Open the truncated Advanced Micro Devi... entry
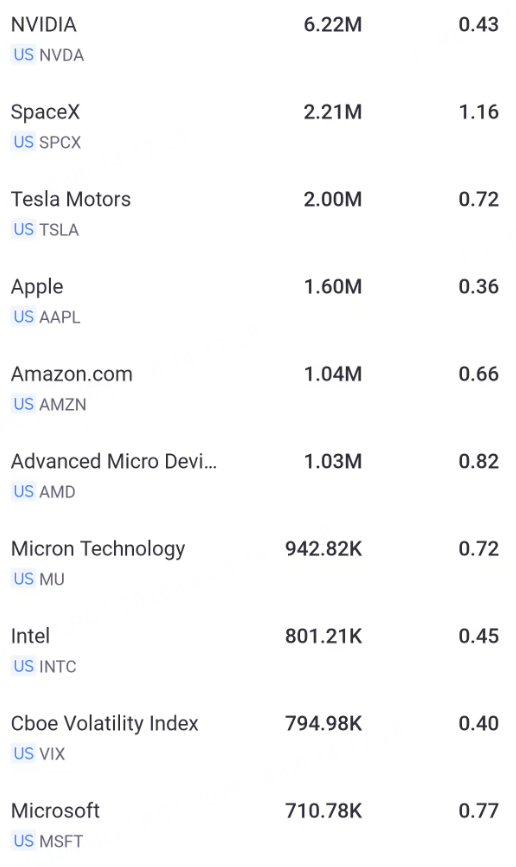 (x=258, y=476)
